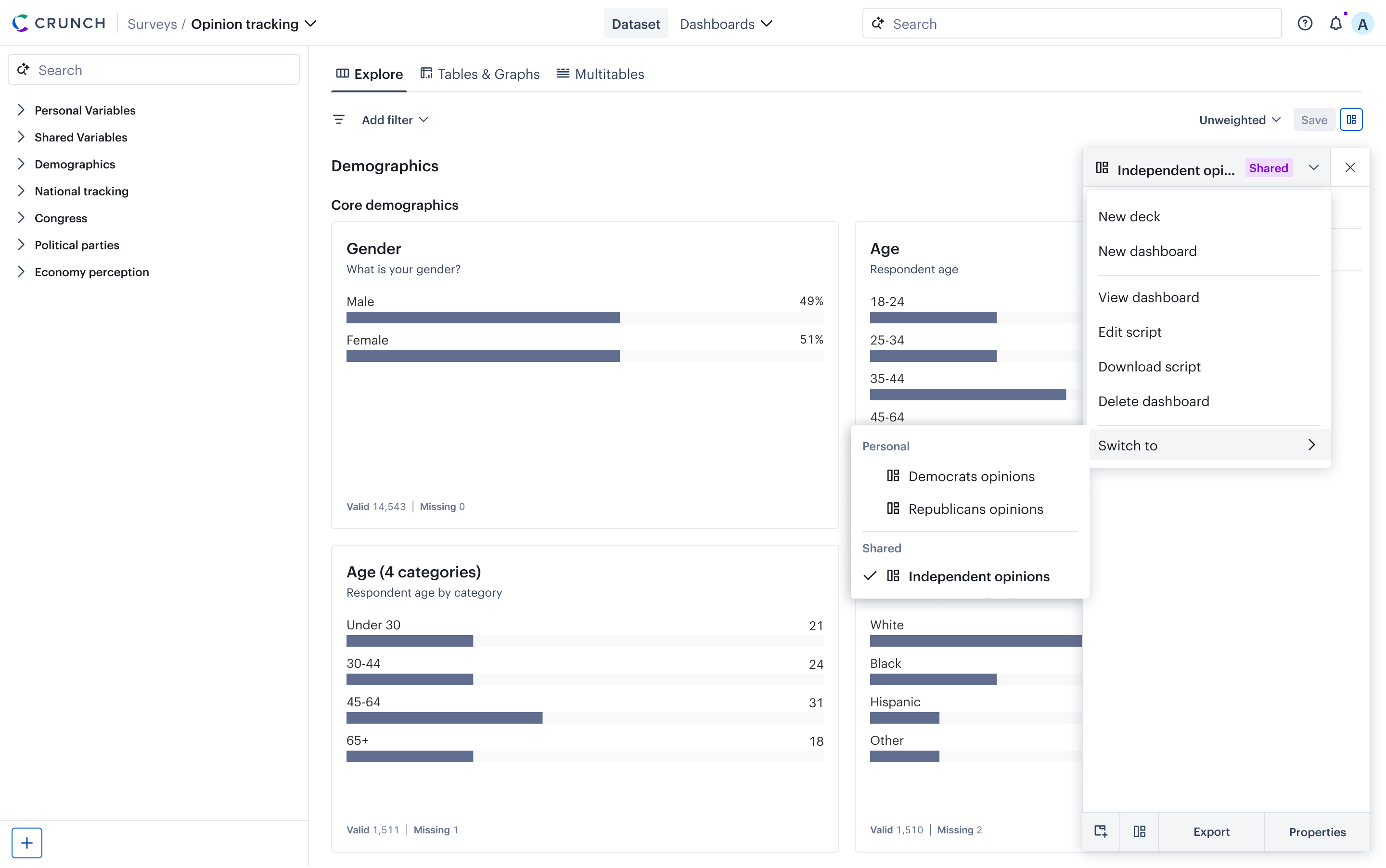Click the plus button in sidebar bottom
Image resolution: width=1386 pixels, height=868 pixels.
coord(26,842)
